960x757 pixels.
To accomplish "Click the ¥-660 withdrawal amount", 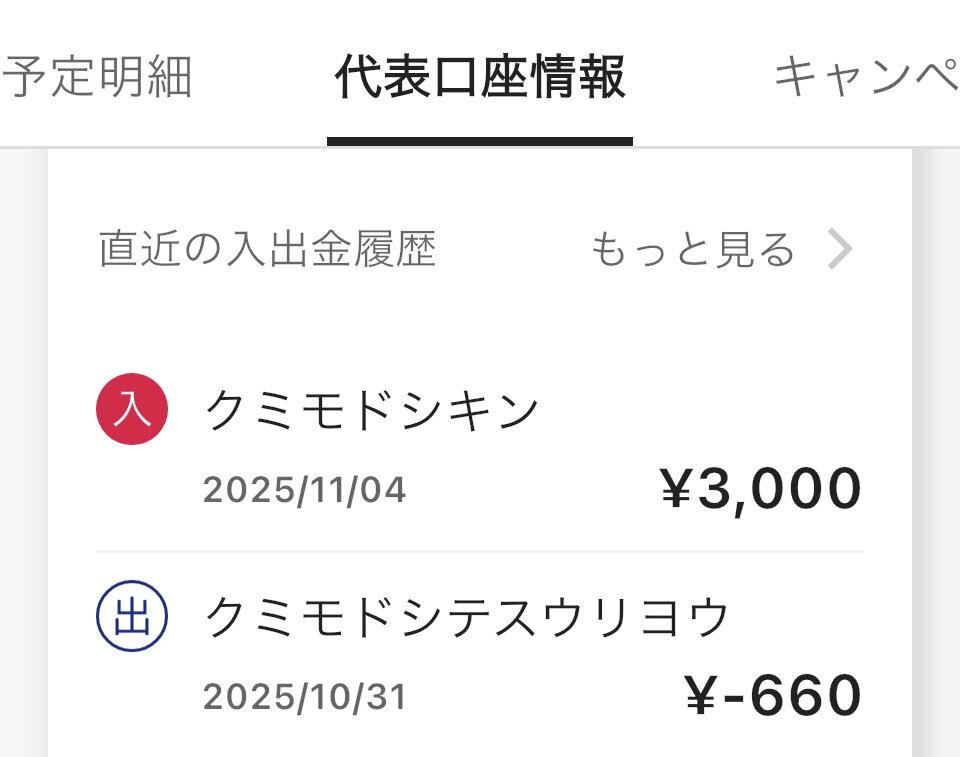I will pyautogui.click(x=773, y=696).
